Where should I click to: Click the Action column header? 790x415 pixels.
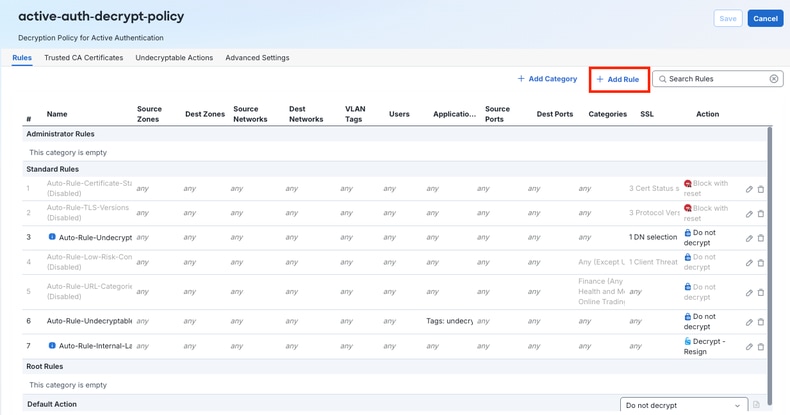707,114
